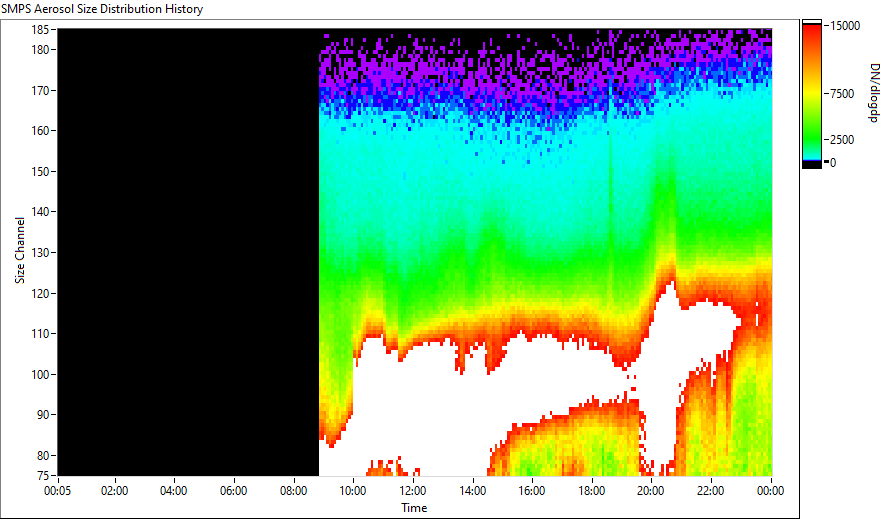Click the 80 size channel axis value
The image size is (884, 519).
point(43,456)
